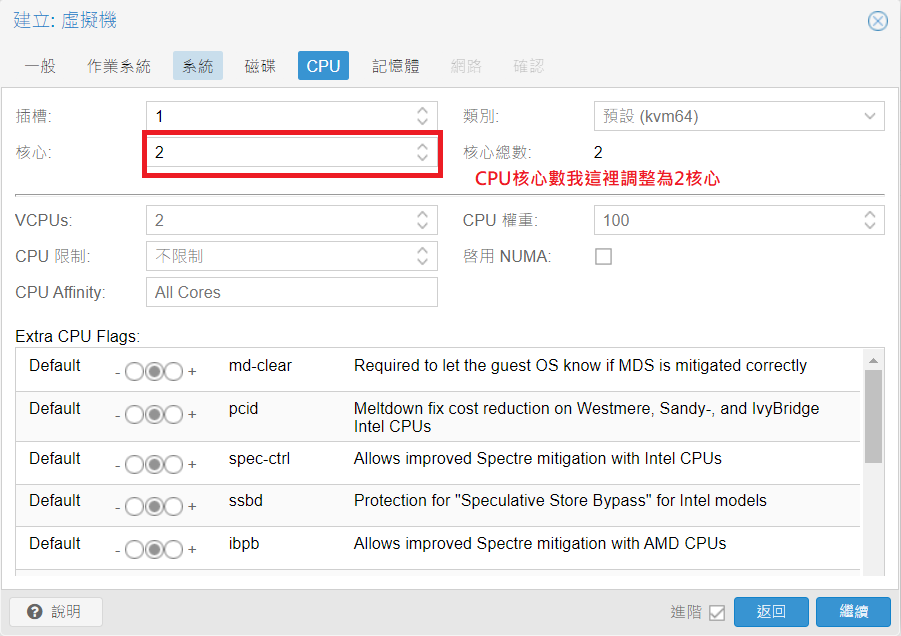This screenshot has width=901, height=636.
Task: Set pcid flag to minus (off)
Action: point(135,414)
